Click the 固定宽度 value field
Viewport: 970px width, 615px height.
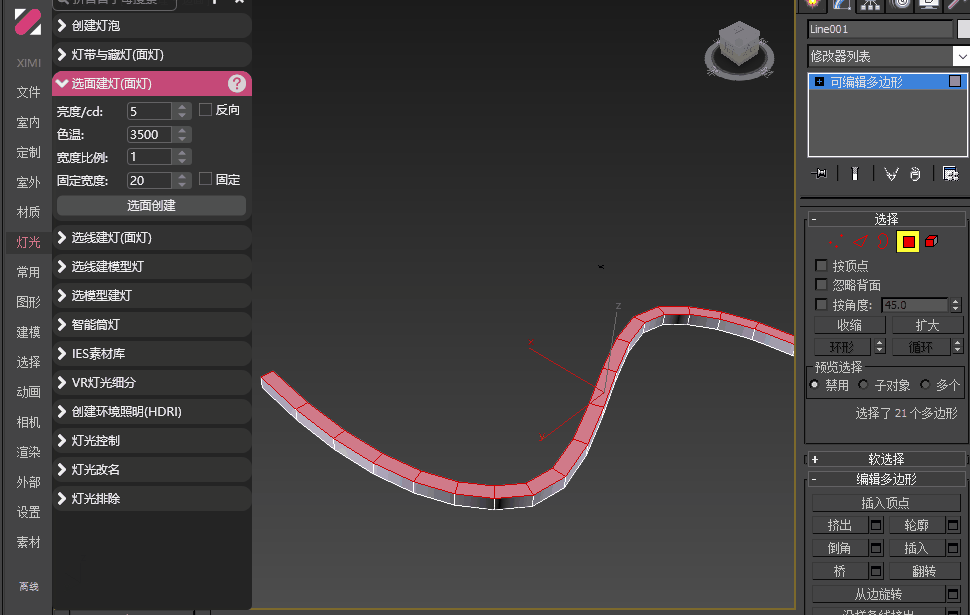point(149,180)
